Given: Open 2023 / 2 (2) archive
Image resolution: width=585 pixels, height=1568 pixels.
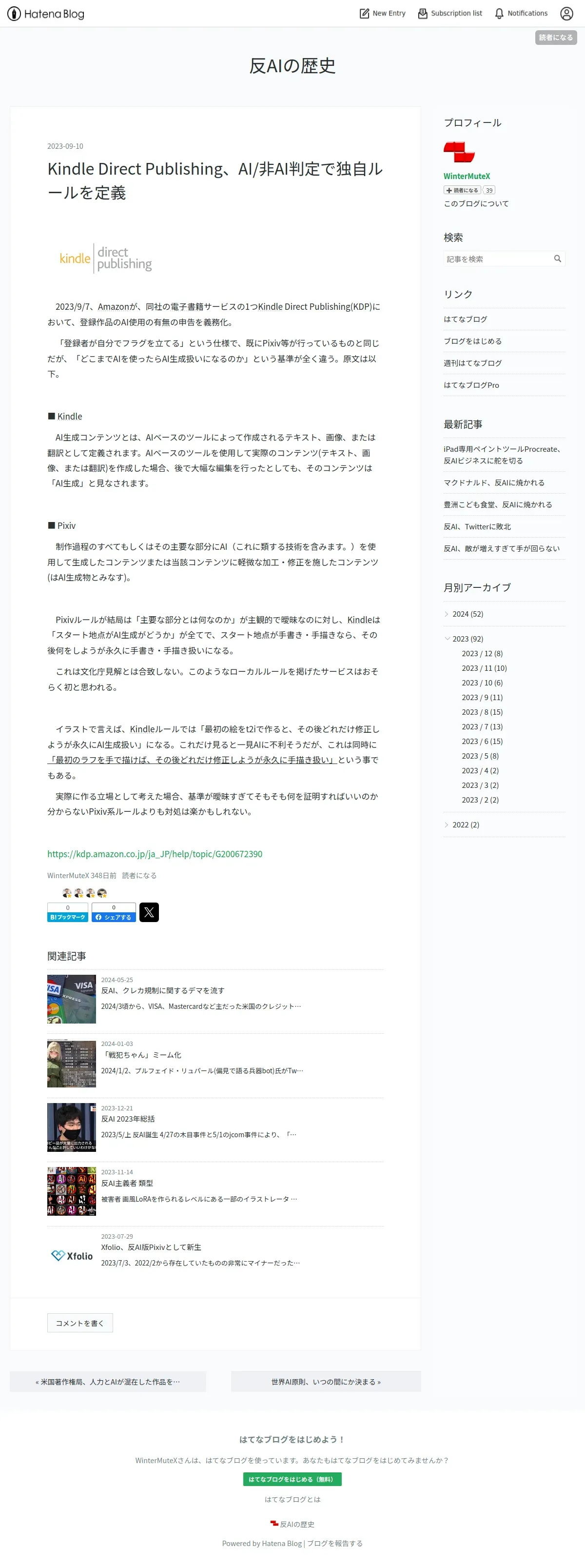Looking at the screenshot, I should (480, 800).
